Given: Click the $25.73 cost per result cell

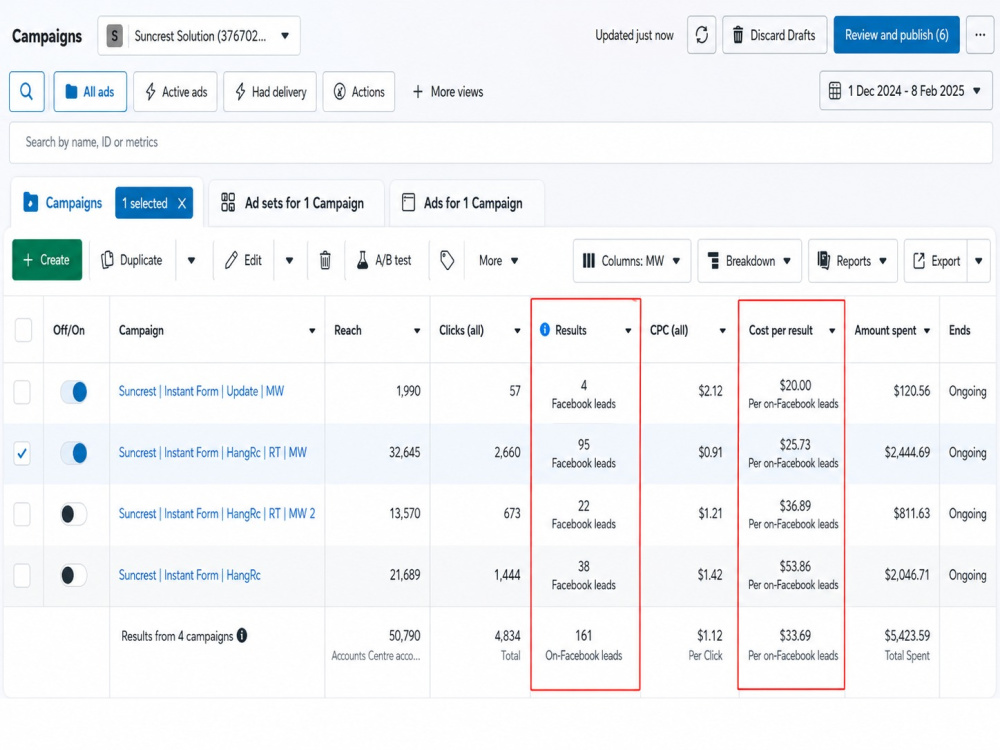Looking at the screenshot, I should (x=795, y=445).
